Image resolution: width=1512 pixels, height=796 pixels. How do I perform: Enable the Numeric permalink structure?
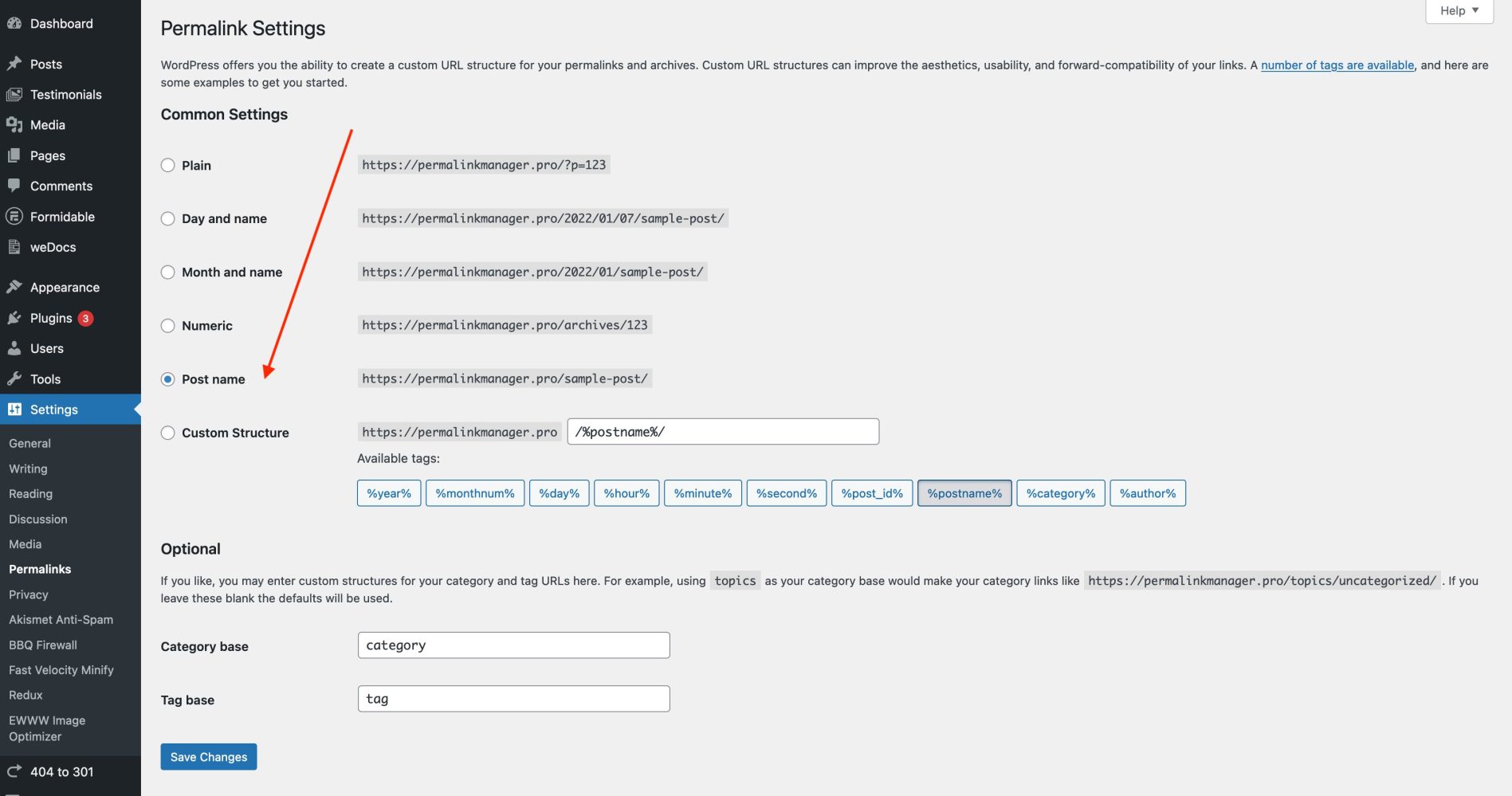coord(167,325)
